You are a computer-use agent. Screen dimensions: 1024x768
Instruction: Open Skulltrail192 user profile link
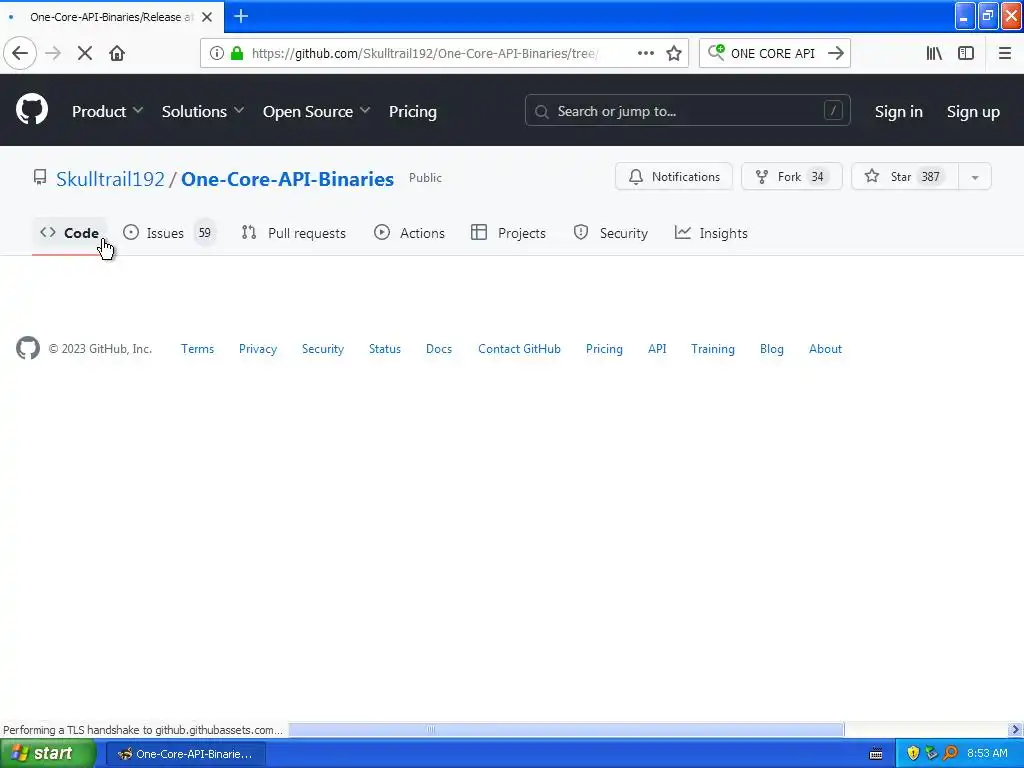pos(110,179)
